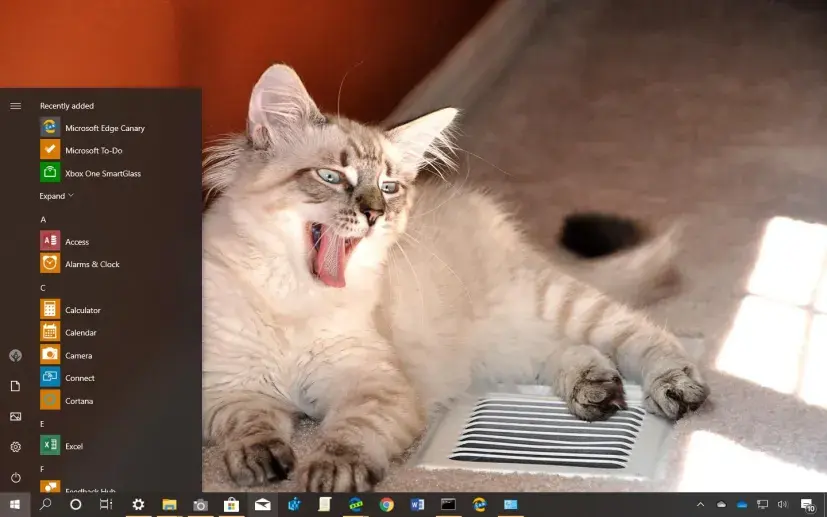Open Google Chrome from the taskbar
Viewport: 827px width, 517px height.
[386, 505]
